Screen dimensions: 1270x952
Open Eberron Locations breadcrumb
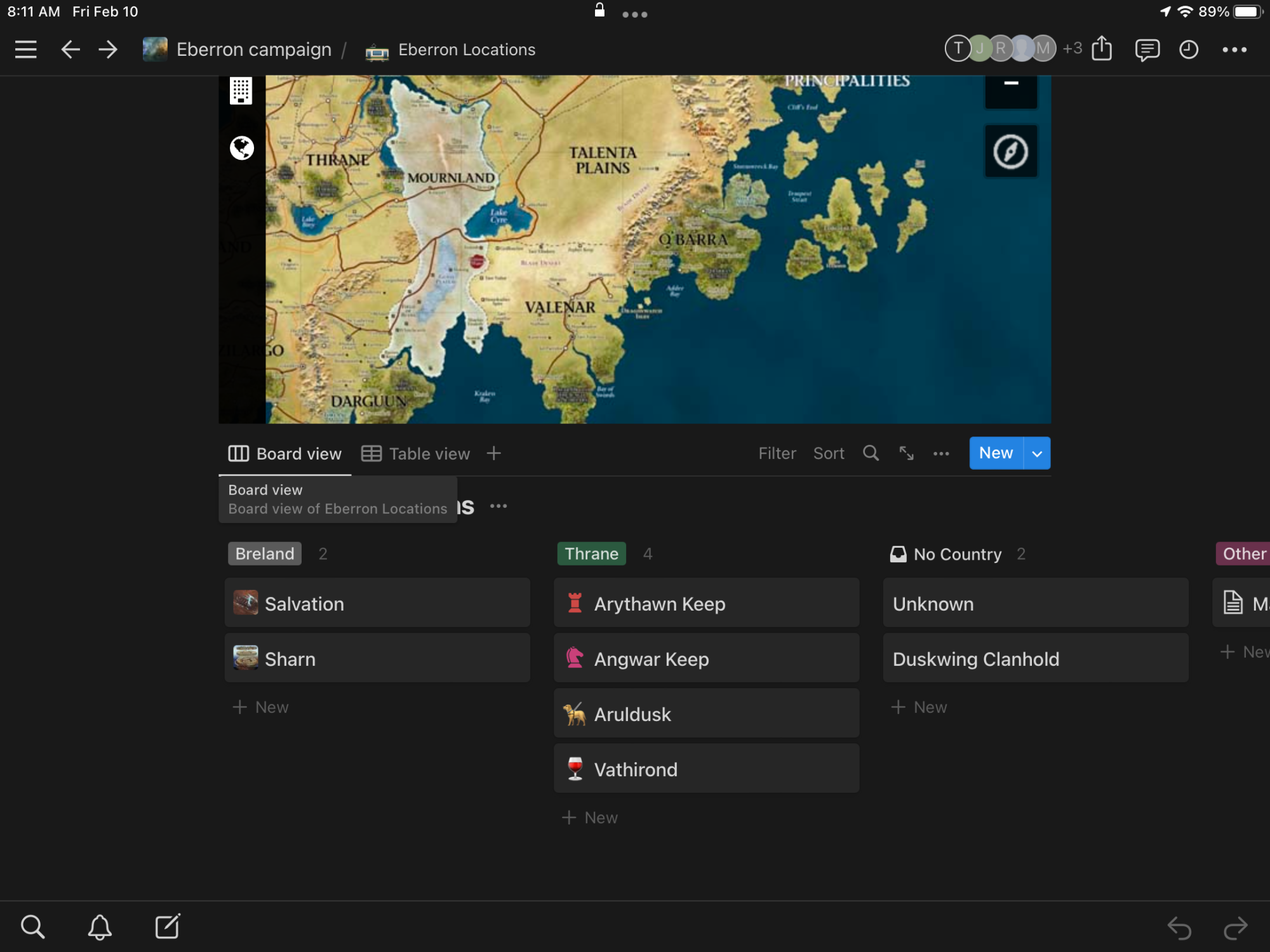(x=467, y=50)
